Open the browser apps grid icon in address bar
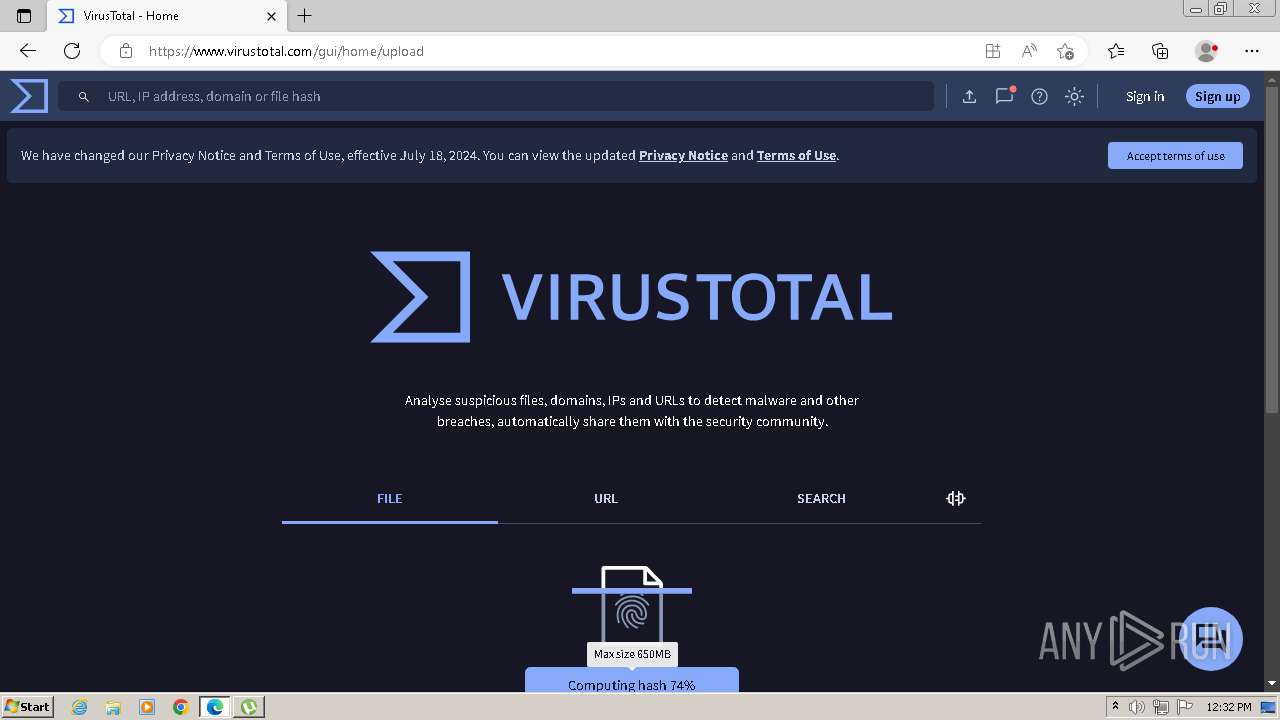 pyautogui.click(x=992, y=51)
